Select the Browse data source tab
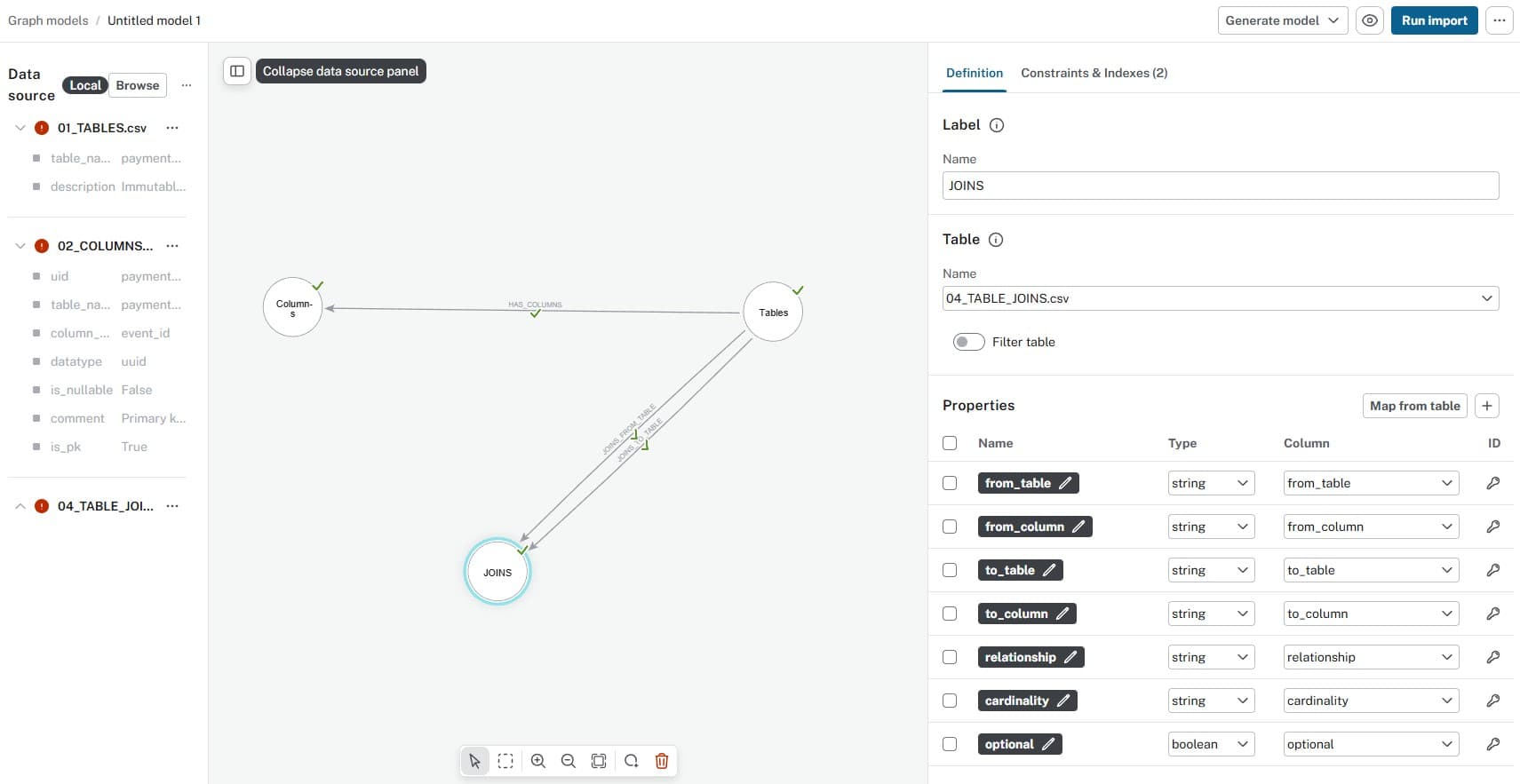 pos(138,85)
